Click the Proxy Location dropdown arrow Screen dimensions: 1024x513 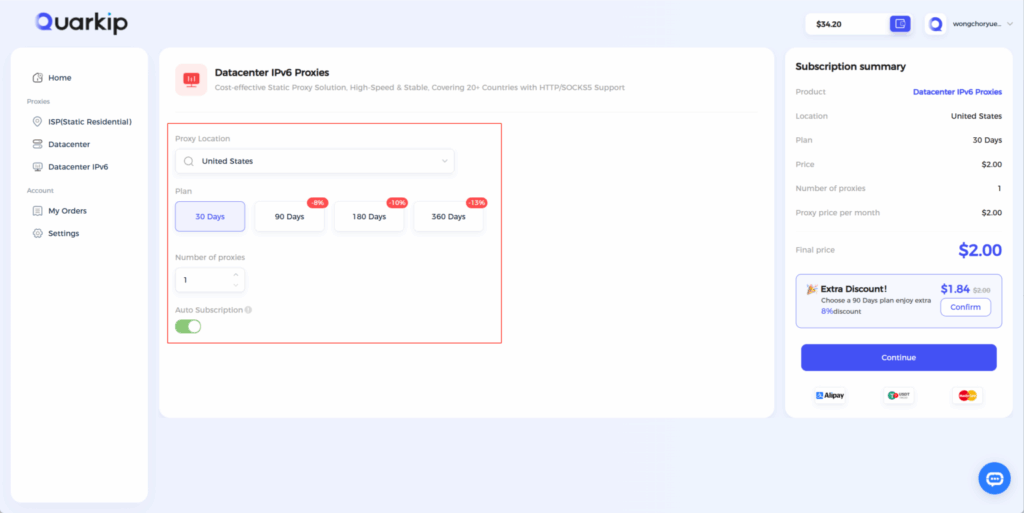(x=445, y=161)
